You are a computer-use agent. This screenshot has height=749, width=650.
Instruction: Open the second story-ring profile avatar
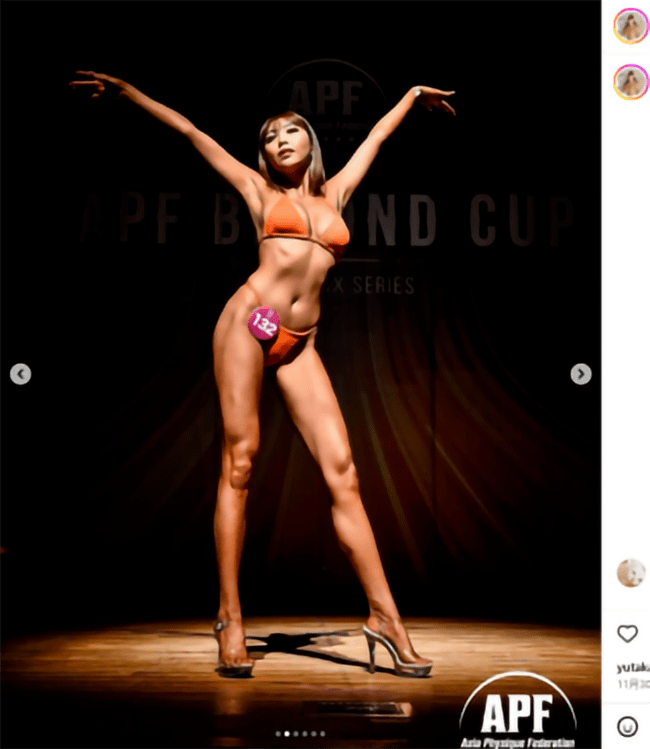[x=631, y=82]
